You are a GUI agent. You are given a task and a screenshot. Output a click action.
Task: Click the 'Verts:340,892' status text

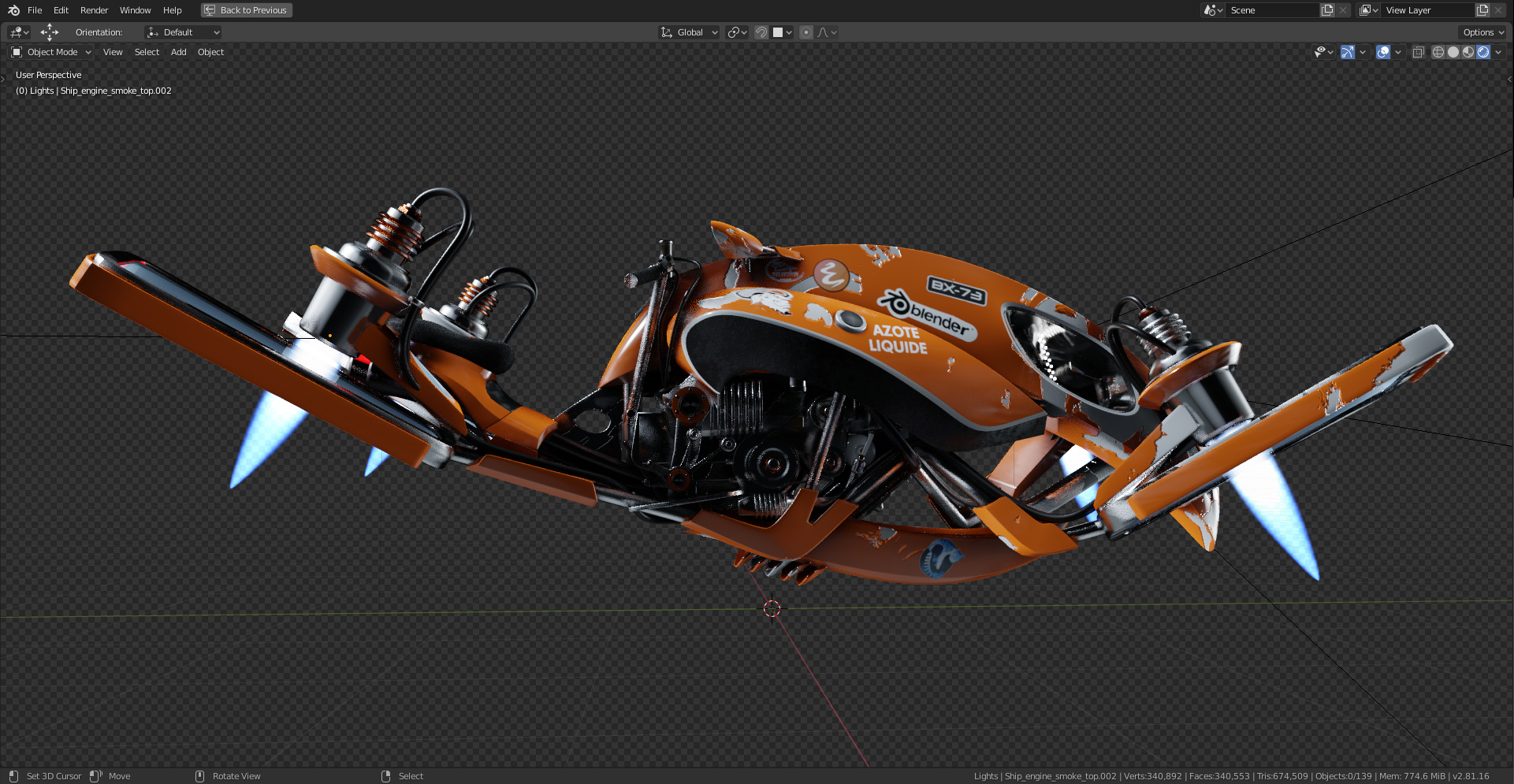coord(1153,776)
